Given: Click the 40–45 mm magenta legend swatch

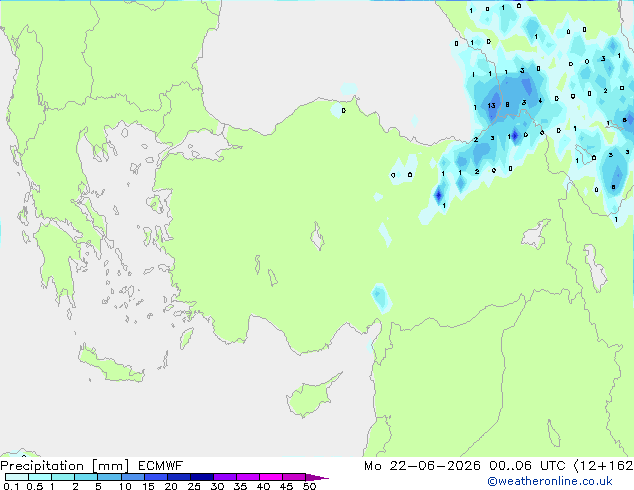Looking at the screenshot, I should coord(271,477).
